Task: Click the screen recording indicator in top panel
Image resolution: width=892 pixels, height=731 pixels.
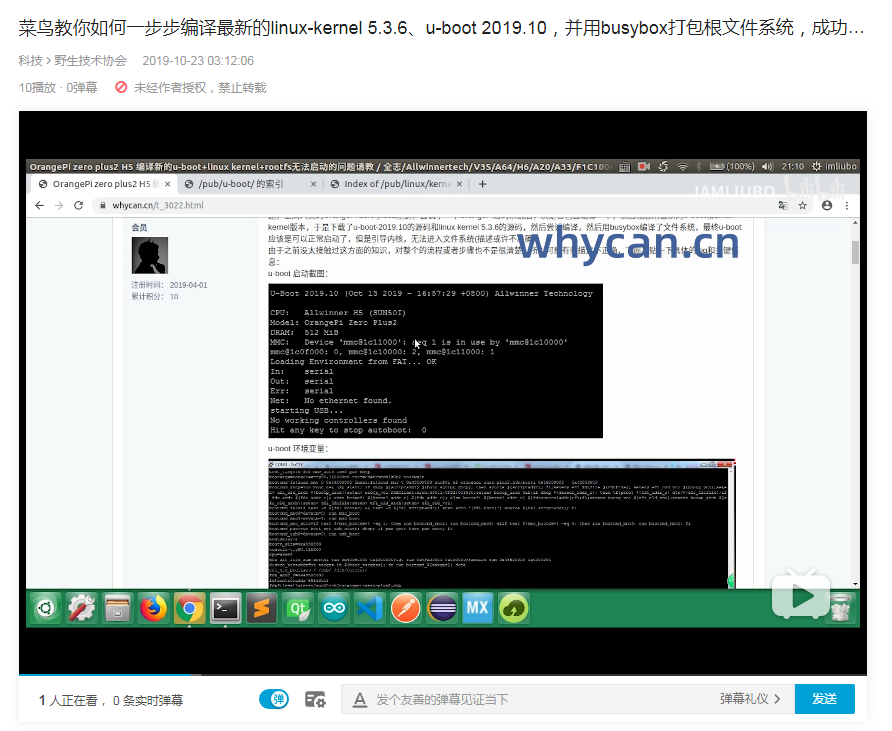Action: [644, 166]
